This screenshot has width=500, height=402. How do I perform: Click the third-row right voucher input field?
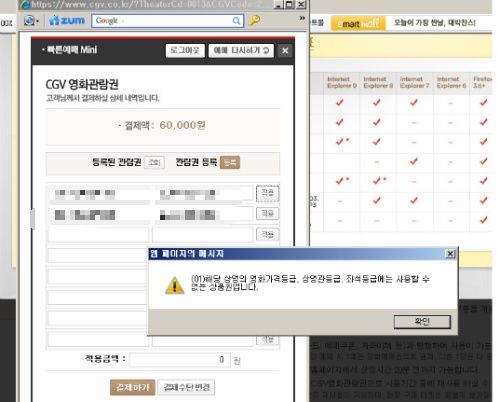coord(202,235)
